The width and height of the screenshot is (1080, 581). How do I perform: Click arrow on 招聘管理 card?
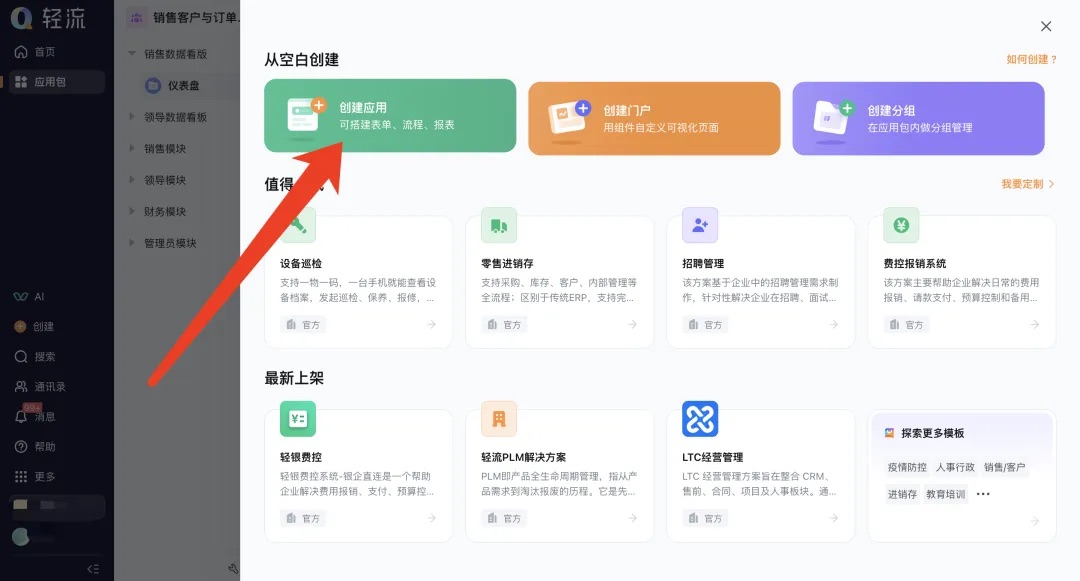pos(833,324)
